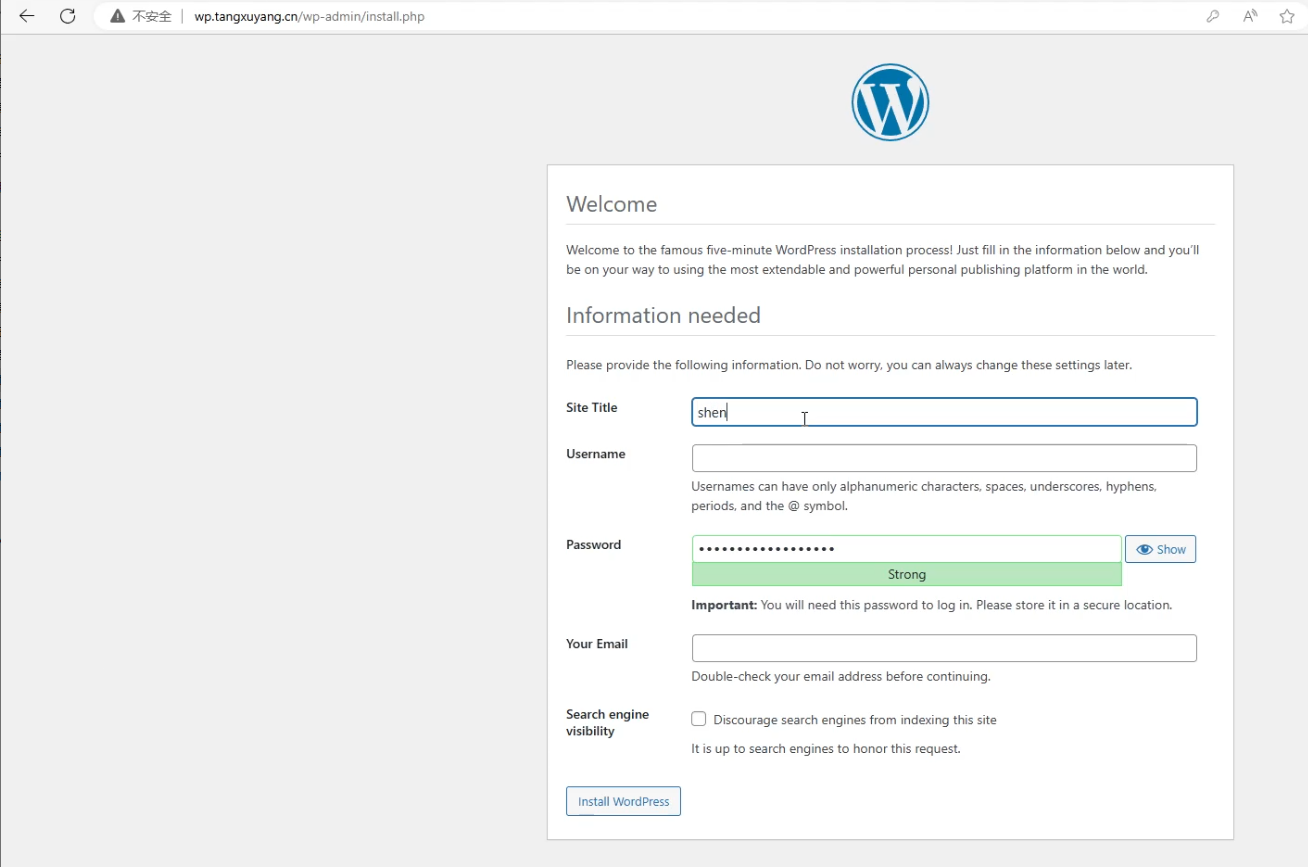
Task: Select the Password input field
Action: (906, 549)
